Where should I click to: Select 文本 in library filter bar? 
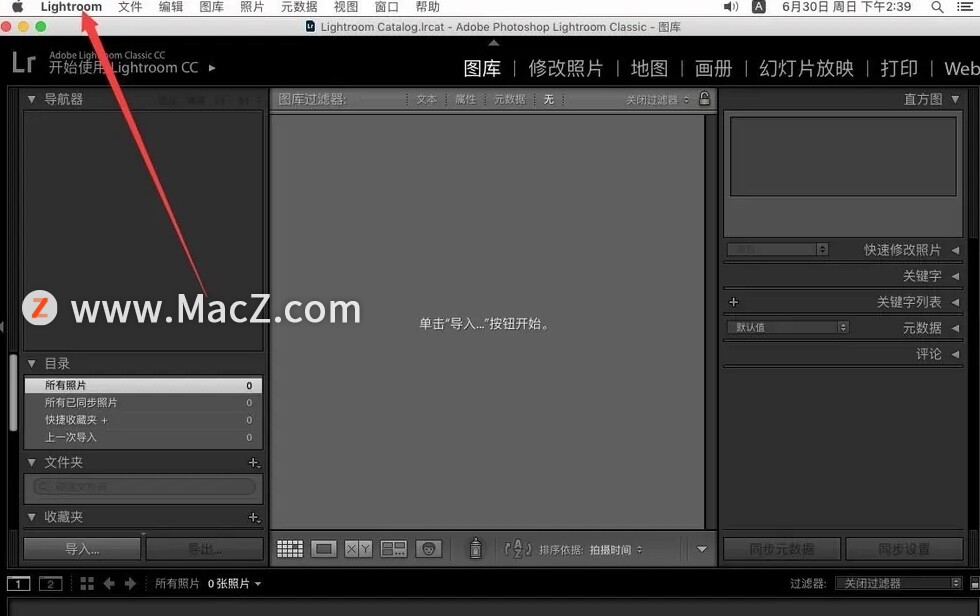427,99
